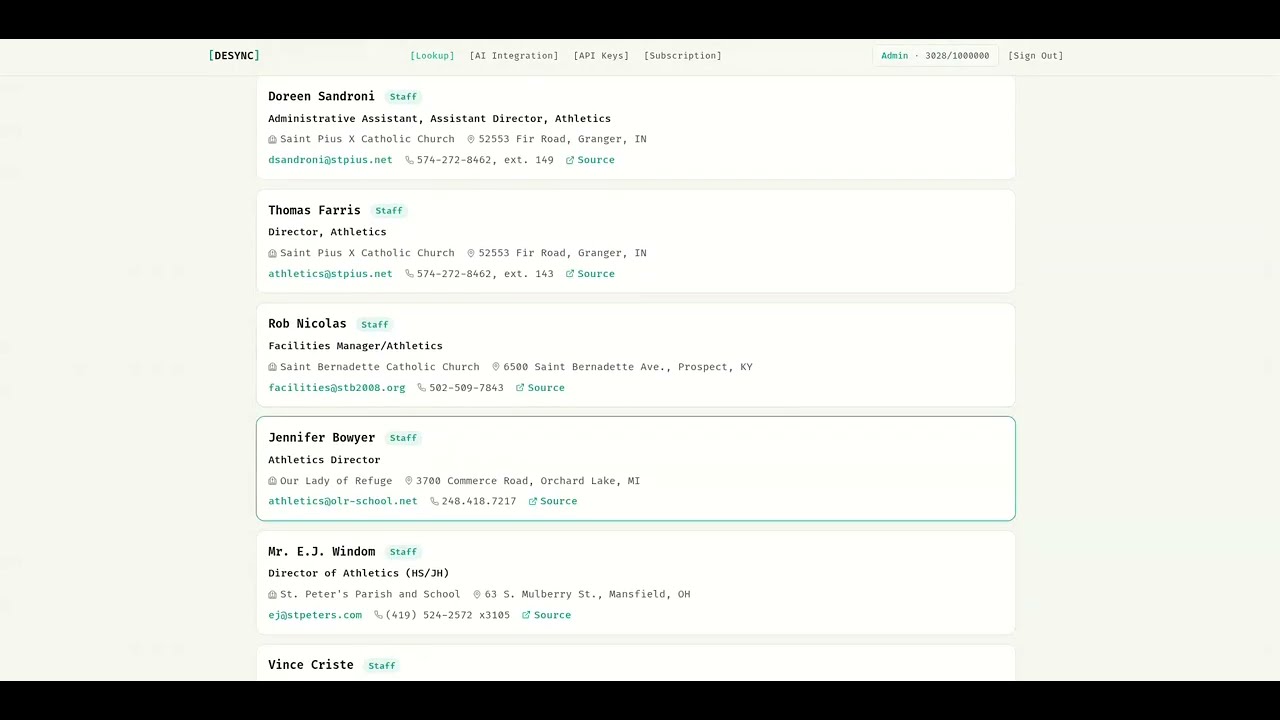Click the athletics@stpius.net email link
Screen dimensions: 1280x720
point(330,274)
